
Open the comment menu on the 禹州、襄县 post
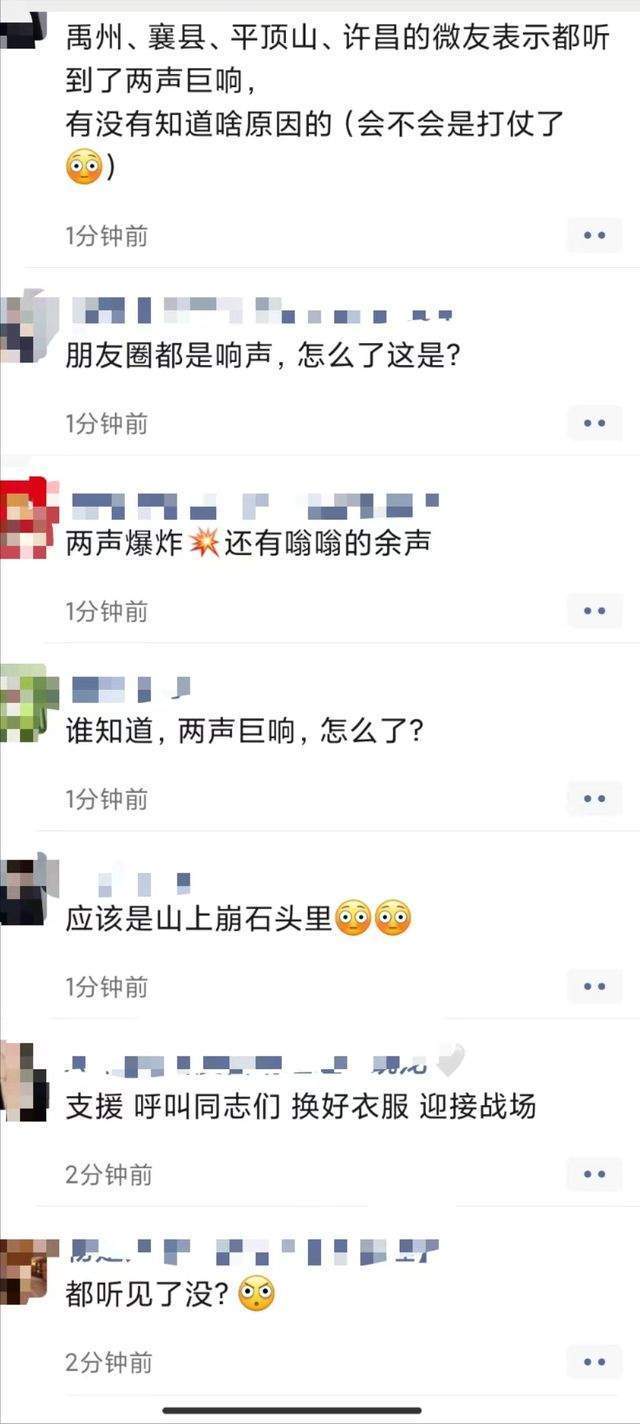(594, 236)
